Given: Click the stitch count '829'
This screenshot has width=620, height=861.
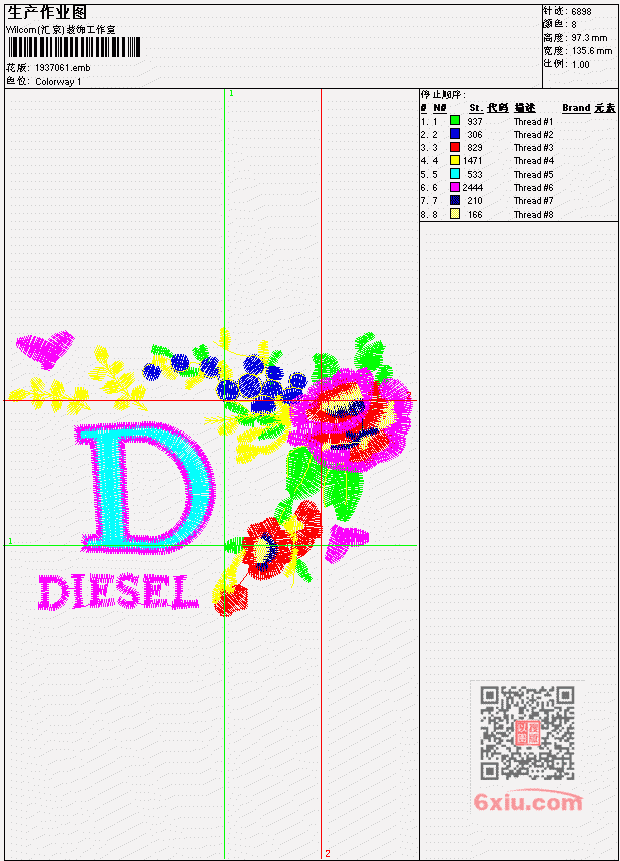Looking at the screenshot, I should tap(474, 148).
